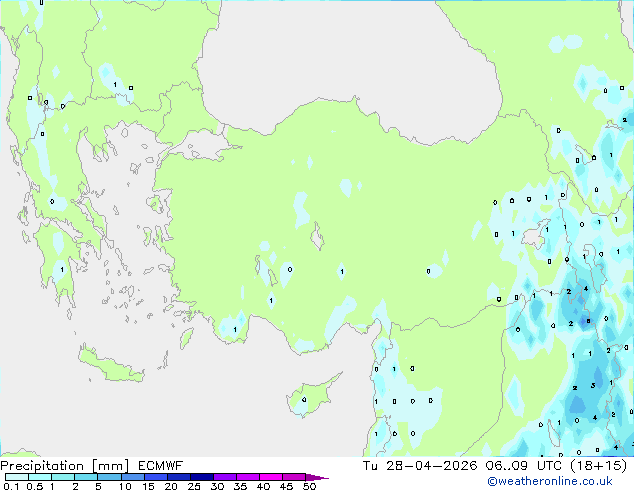The width and height of the screenshot is (634, 490).
Task: Click the 'ECMWF' model label
Action: click(161, 466)
